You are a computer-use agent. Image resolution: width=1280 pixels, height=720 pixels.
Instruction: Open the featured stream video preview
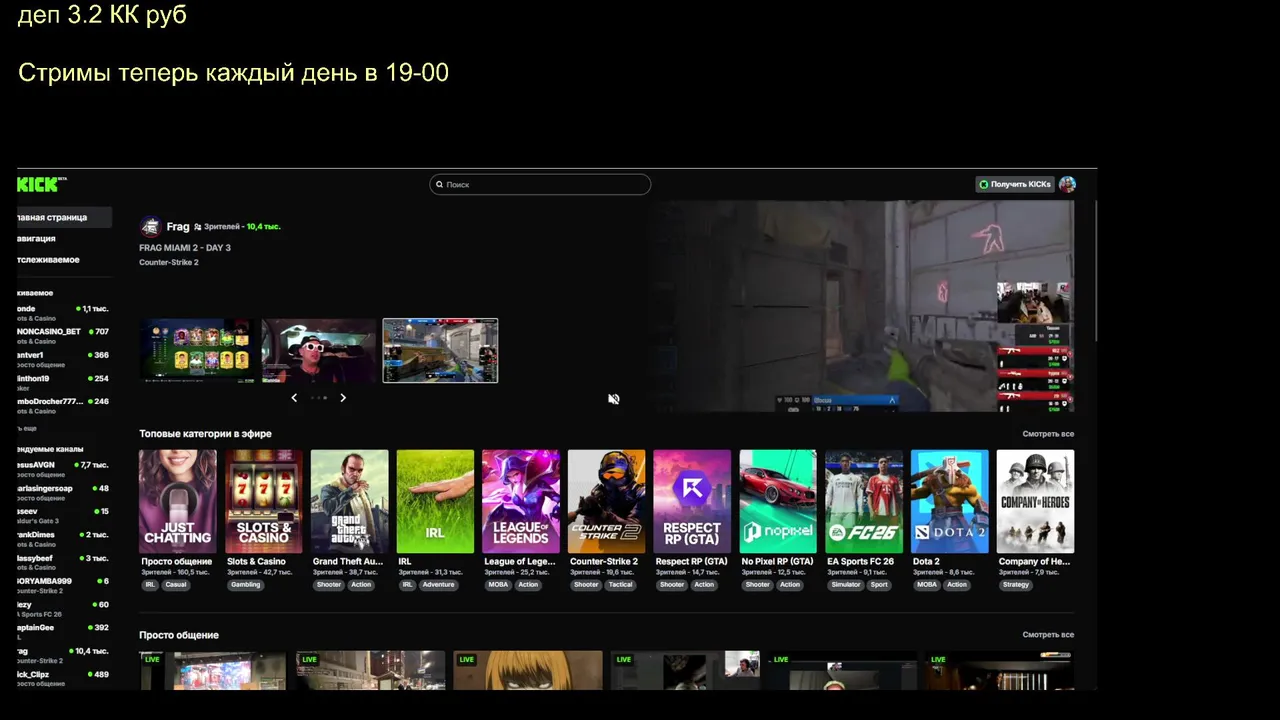[x=862, y=306]
